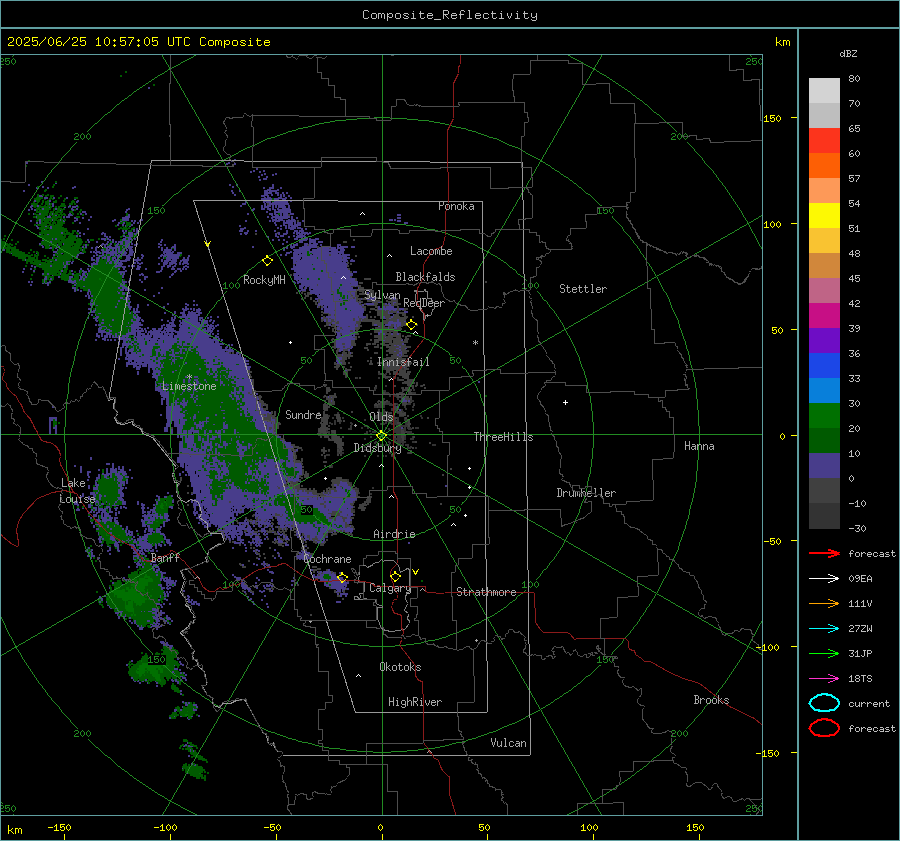Click the asterisk marker east of Innisfail

pos(475,343)
